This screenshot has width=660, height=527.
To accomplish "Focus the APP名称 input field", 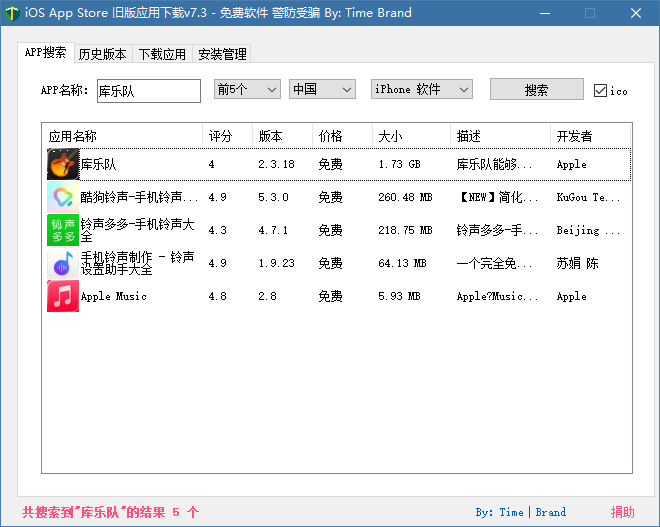I will (x=149, y=91).
